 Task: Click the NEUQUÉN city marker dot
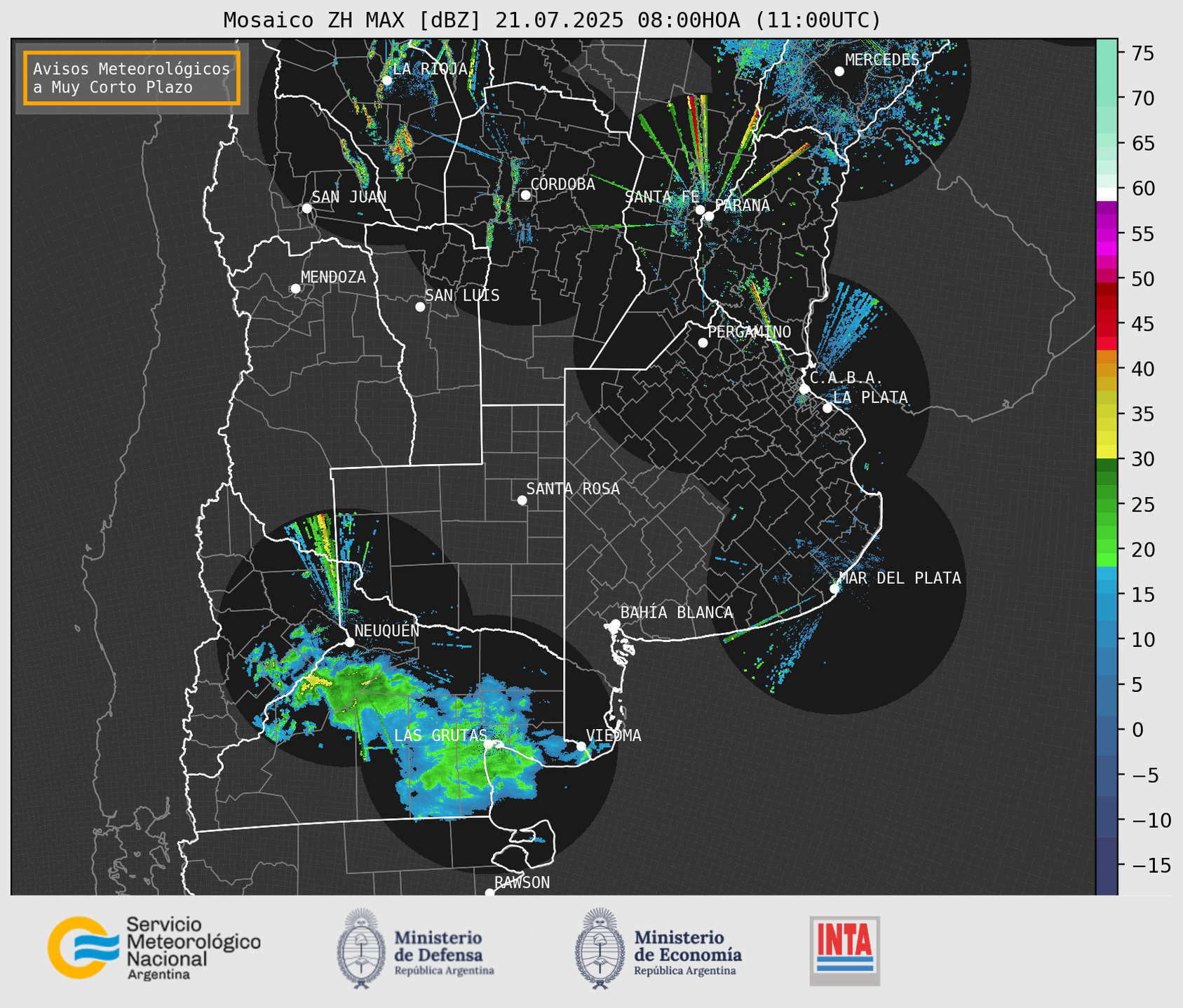pos(349,642)
